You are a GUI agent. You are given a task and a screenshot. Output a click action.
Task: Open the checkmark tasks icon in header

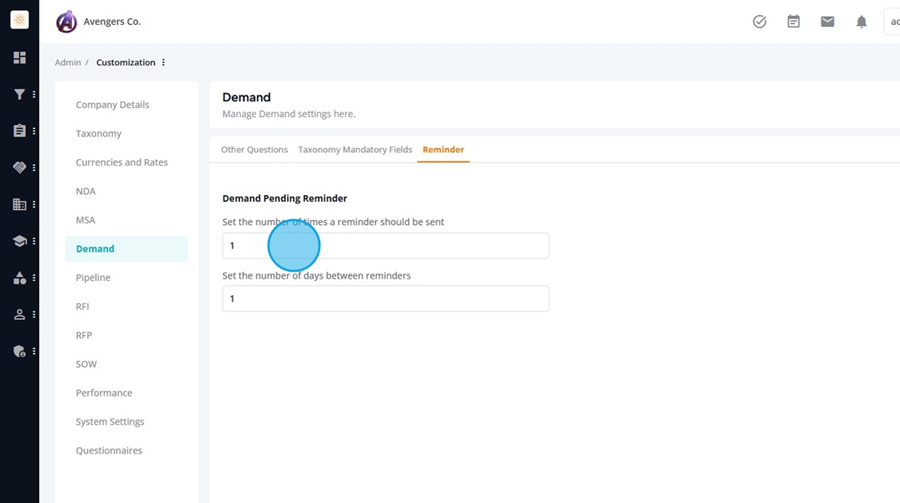(759, 22)
